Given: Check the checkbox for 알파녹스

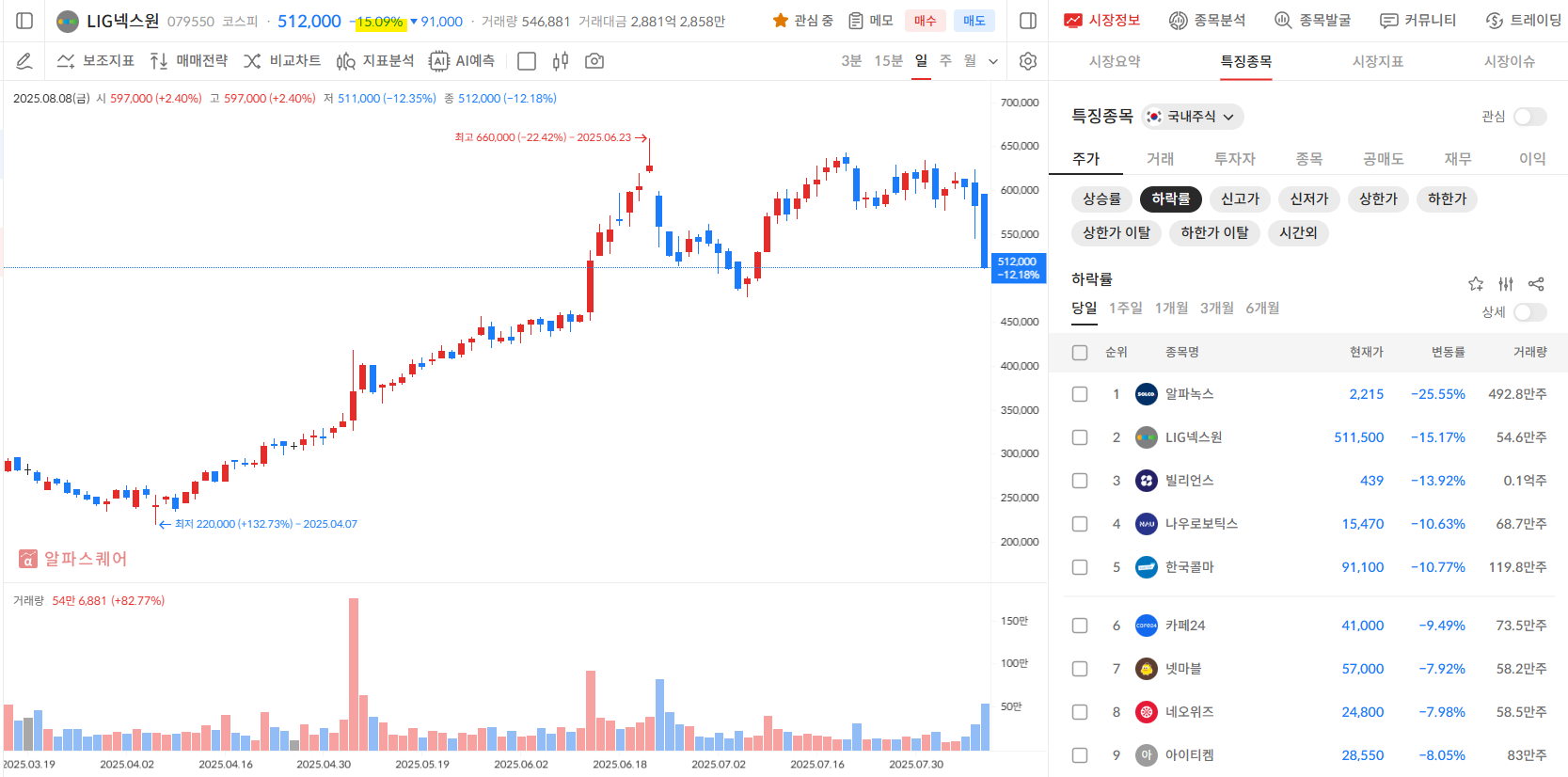Looking at the screenshot, I should click(1080, 394).
